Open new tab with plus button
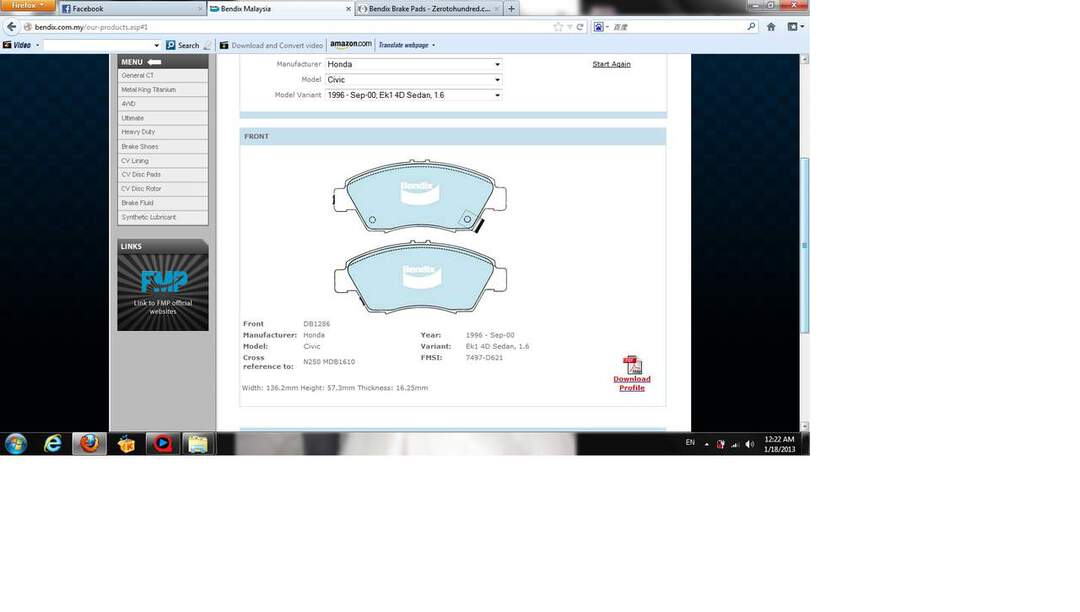This screenshot has height=612, width=1080. pos(512,9)
